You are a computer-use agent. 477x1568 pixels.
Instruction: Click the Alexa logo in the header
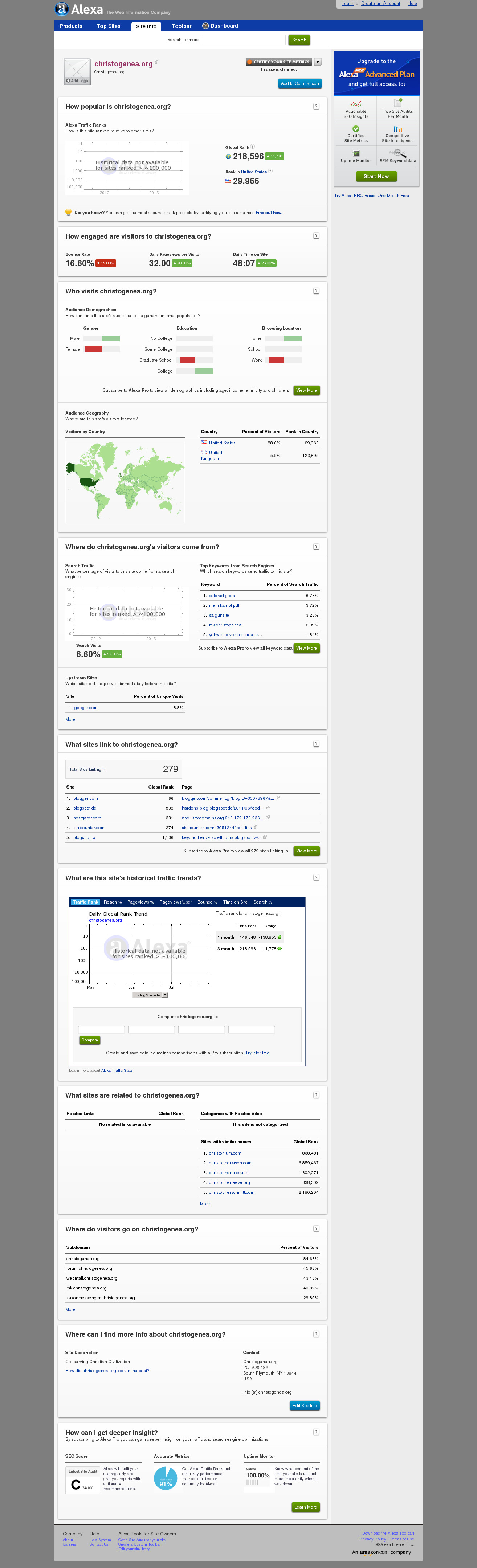tap(78, 9)
